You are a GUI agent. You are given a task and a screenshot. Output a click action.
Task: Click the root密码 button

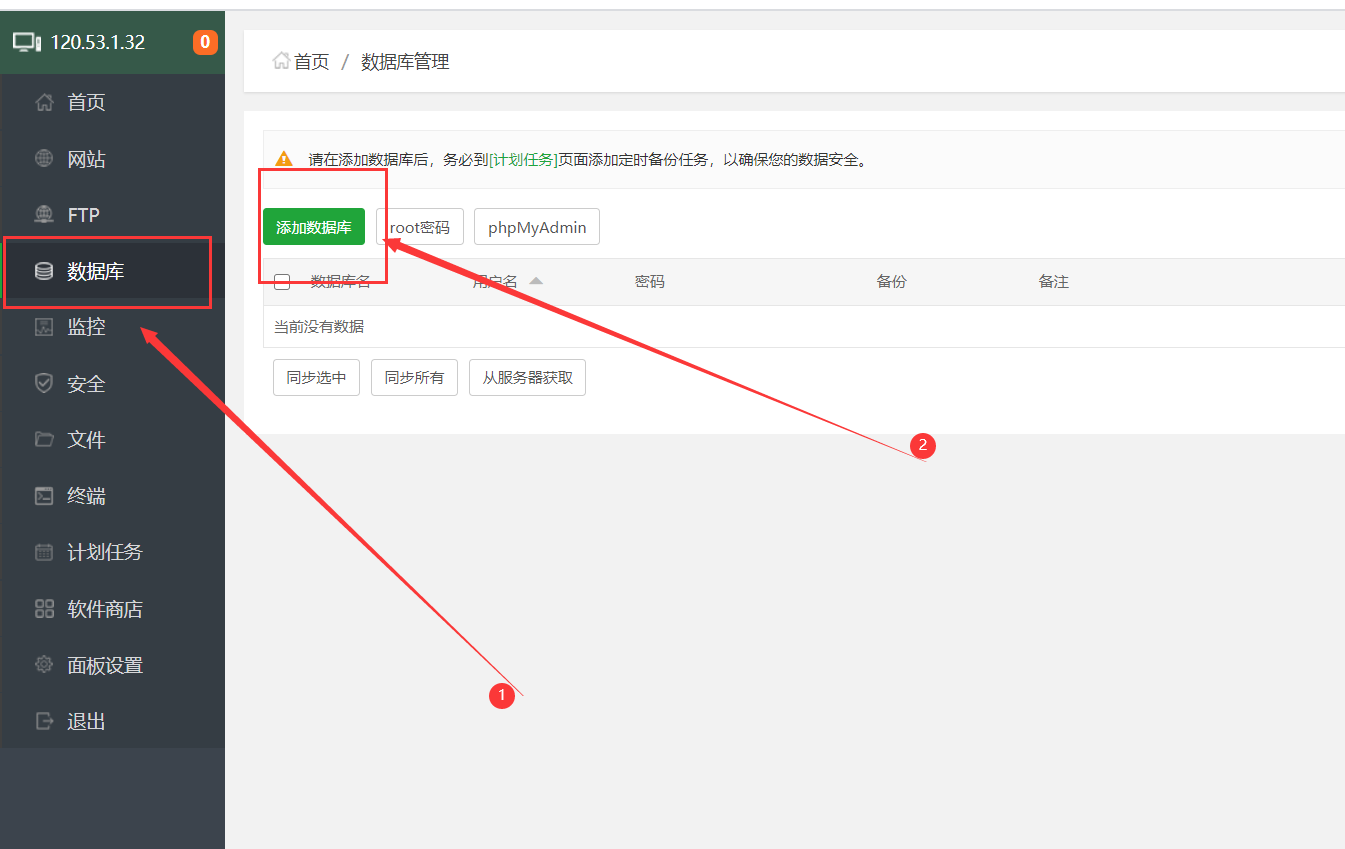[420, 227]
